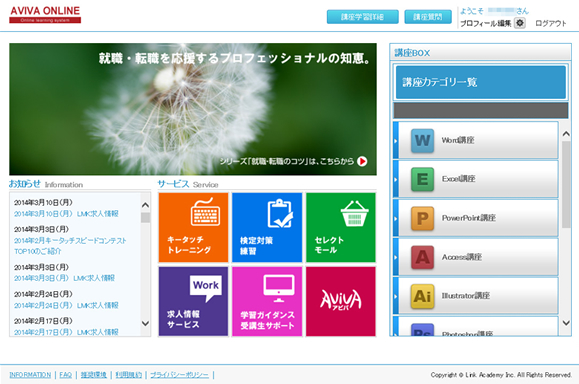Open the Excel course icon
Viewport: 579px width, 384px height.
pyautogui.click(x=422, y=179)
